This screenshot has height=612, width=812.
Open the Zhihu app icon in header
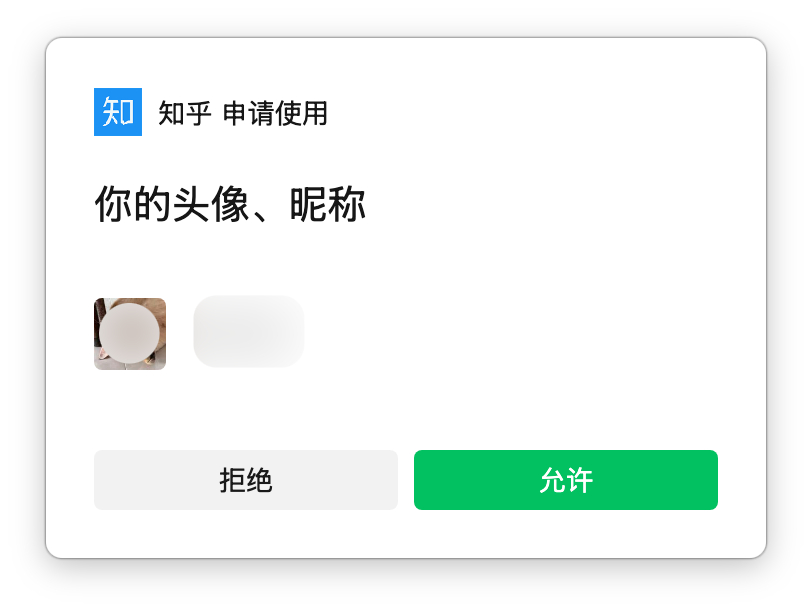coord(118,112)
